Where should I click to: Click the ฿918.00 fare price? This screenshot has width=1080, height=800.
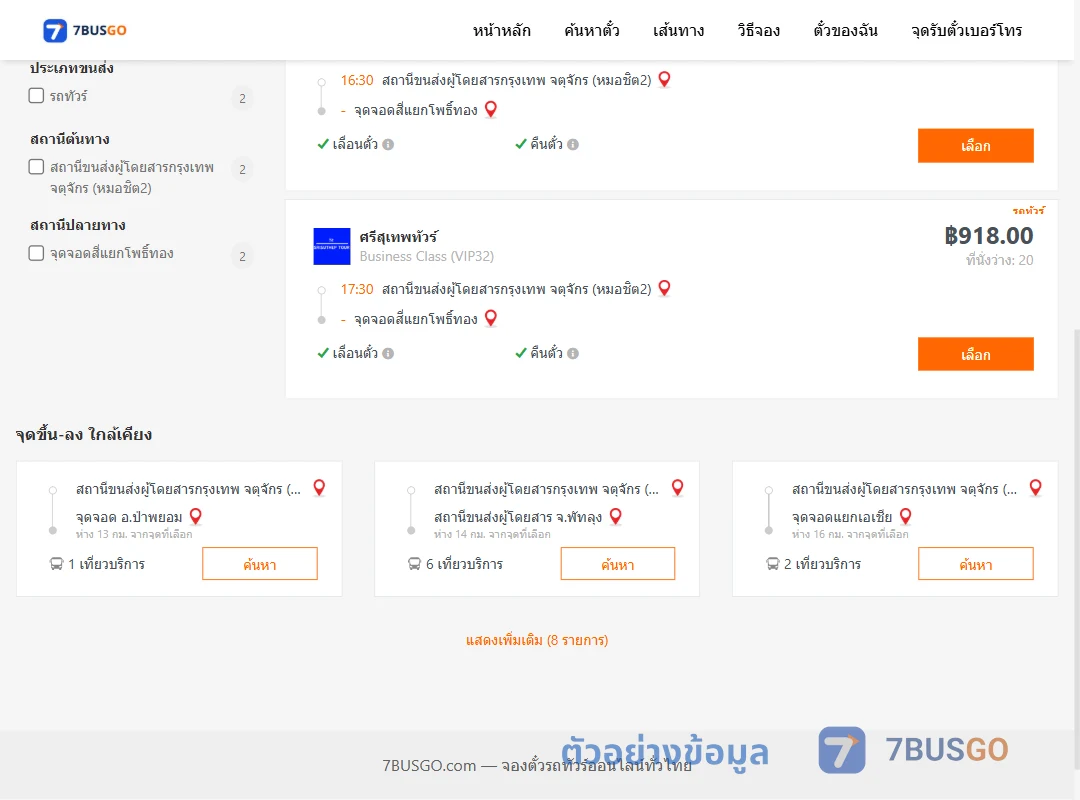pos(988,236)
